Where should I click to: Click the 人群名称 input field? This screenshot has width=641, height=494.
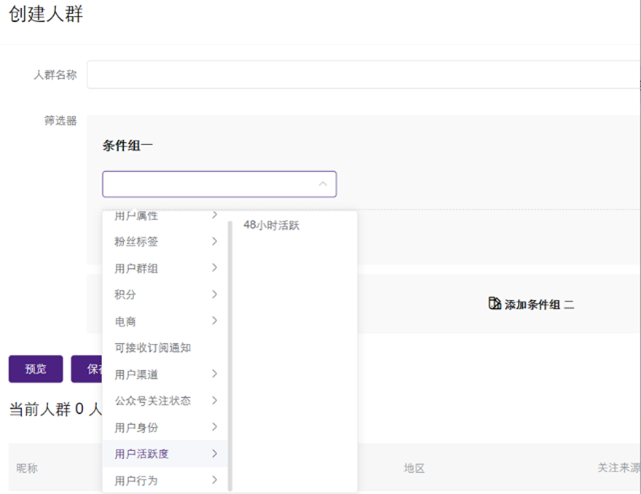click(x=360, y=75)
